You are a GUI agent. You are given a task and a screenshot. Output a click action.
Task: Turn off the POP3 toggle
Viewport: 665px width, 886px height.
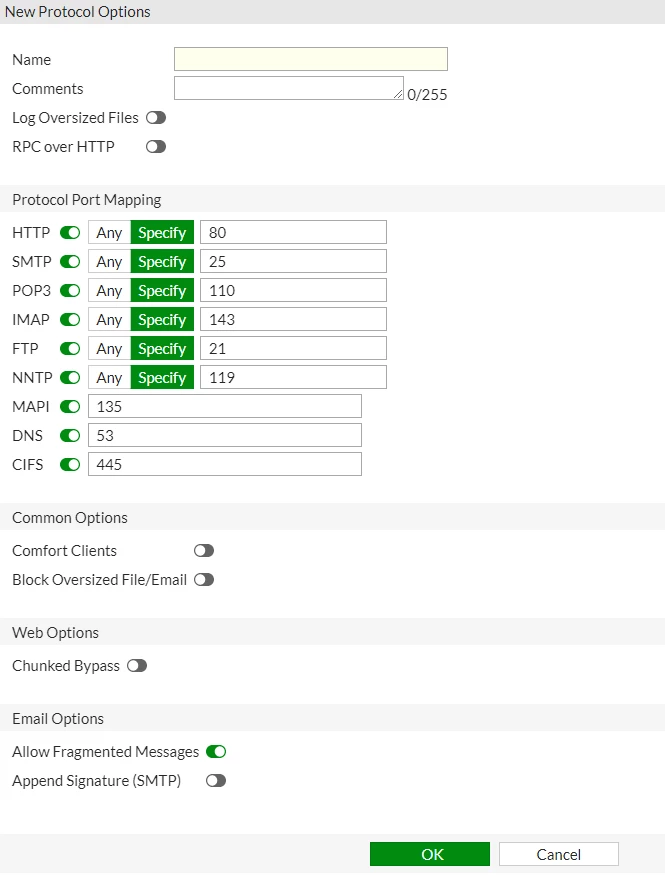click(70, 290)
